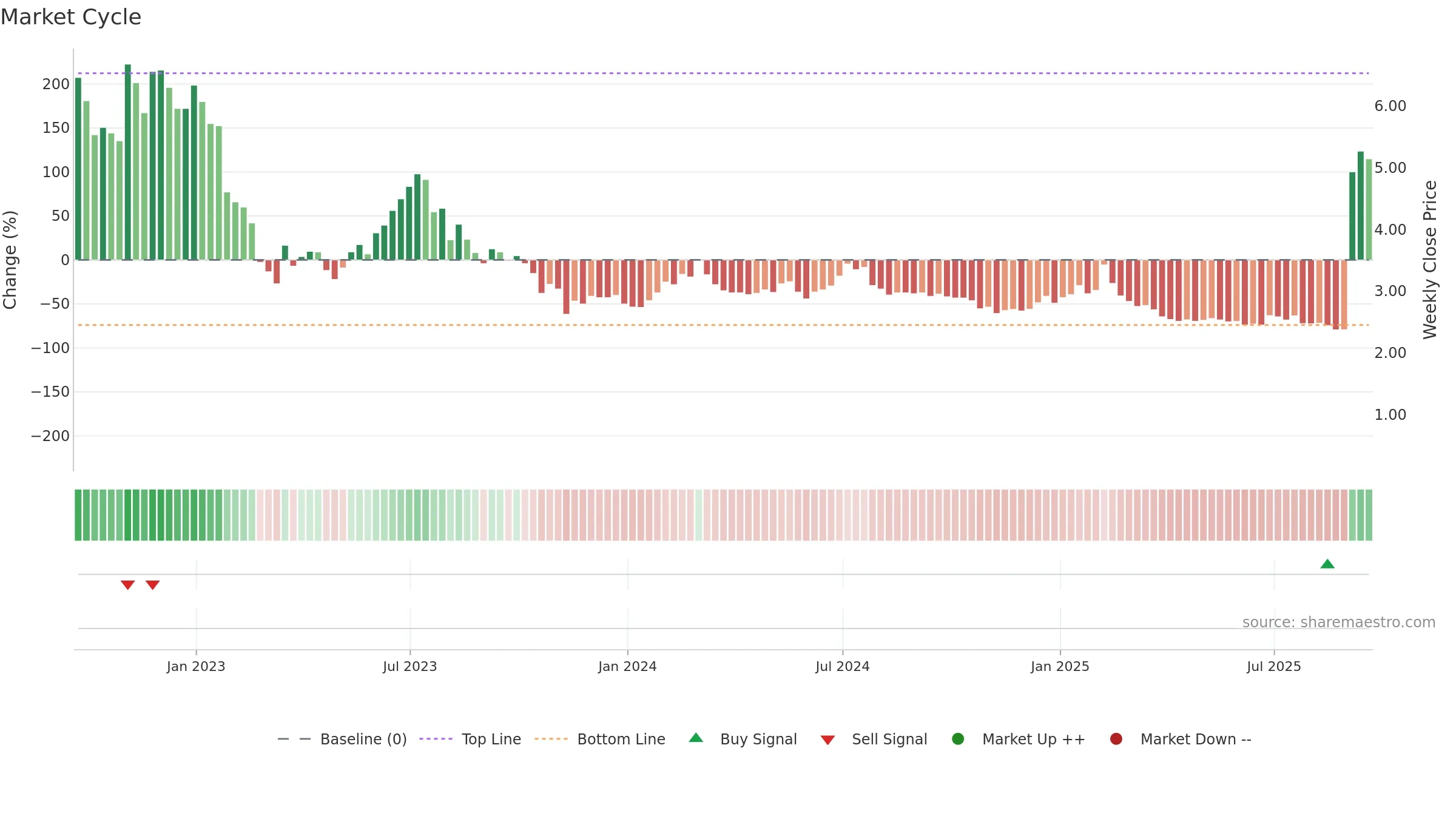
Task: Toggle the Buy Signal legend label
Action: click(758, 739)
